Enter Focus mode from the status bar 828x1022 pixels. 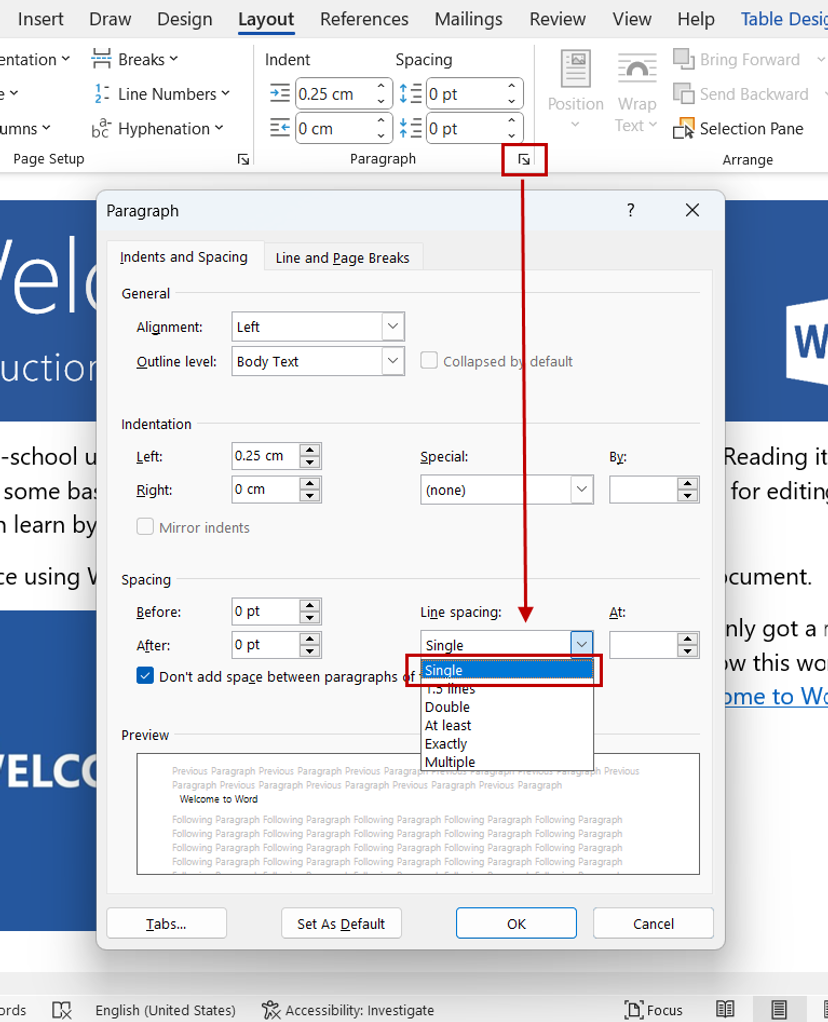(653, 1010)
